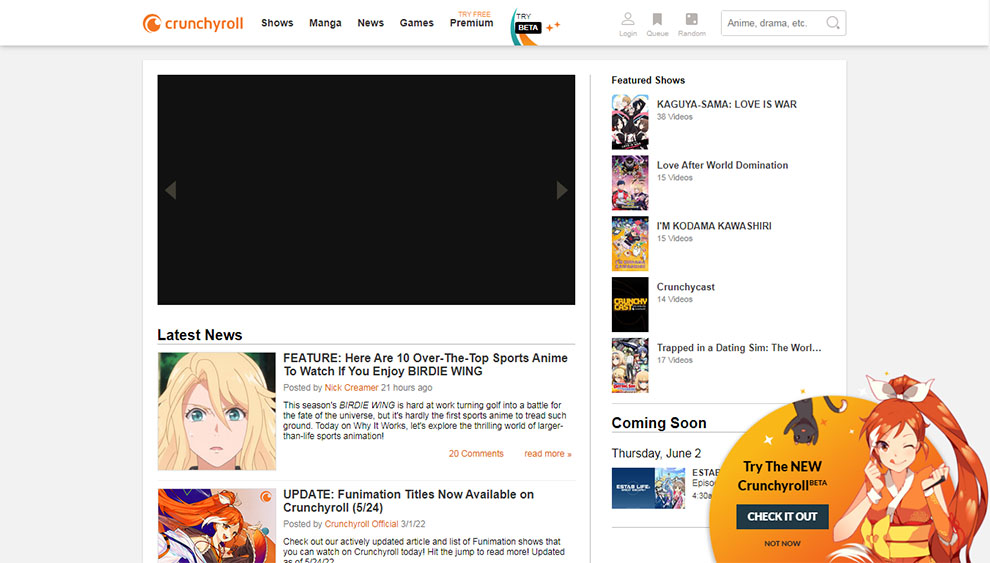This screenshot has width=990, height=563.
Task: Click the search magnifier icon
Action: tap(833, 23)
